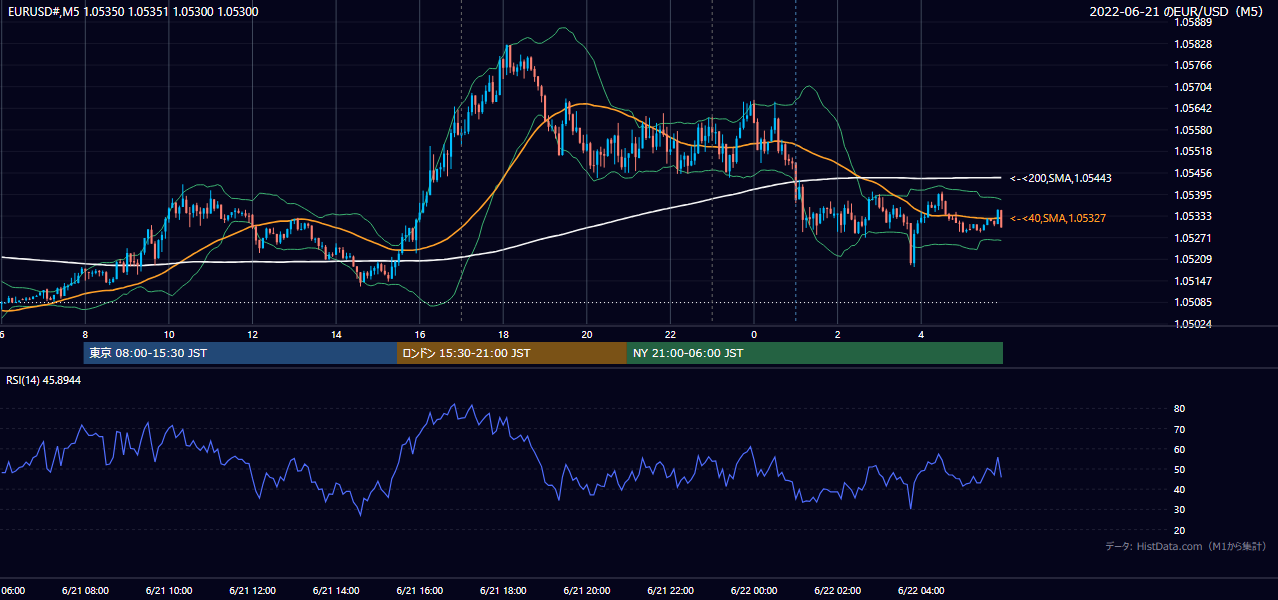Click hour label 0 under price chart
Screen dimensions: 1278x600
(x=754, y=334)
